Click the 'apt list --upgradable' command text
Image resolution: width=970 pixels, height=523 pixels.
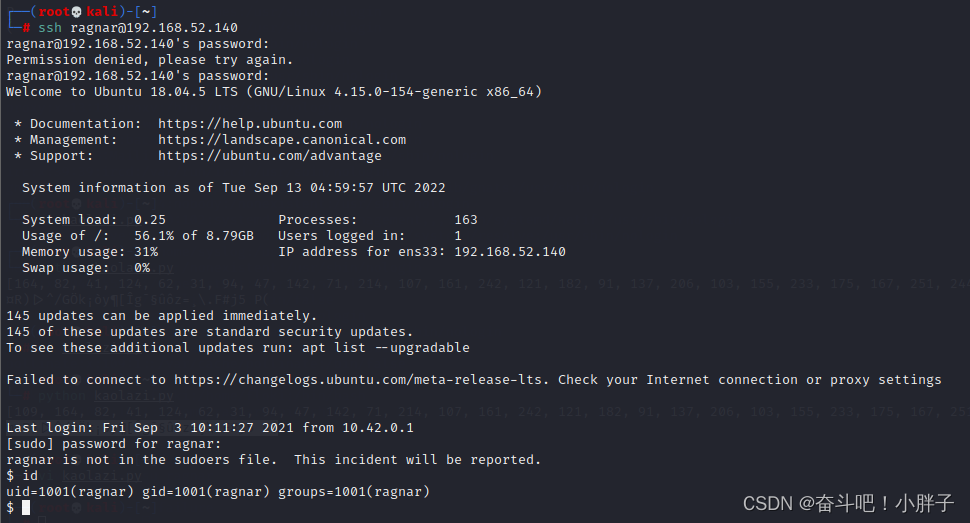(x=386, y=348)
